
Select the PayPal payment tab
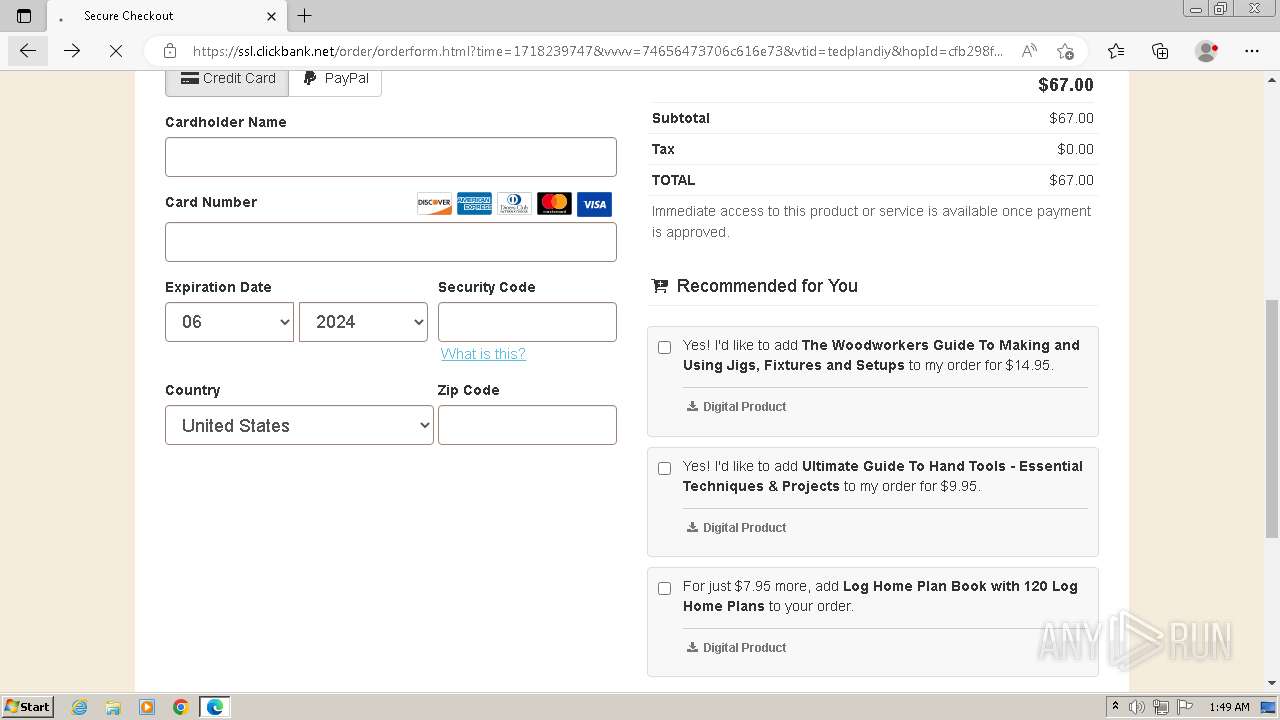coord(335,78)
